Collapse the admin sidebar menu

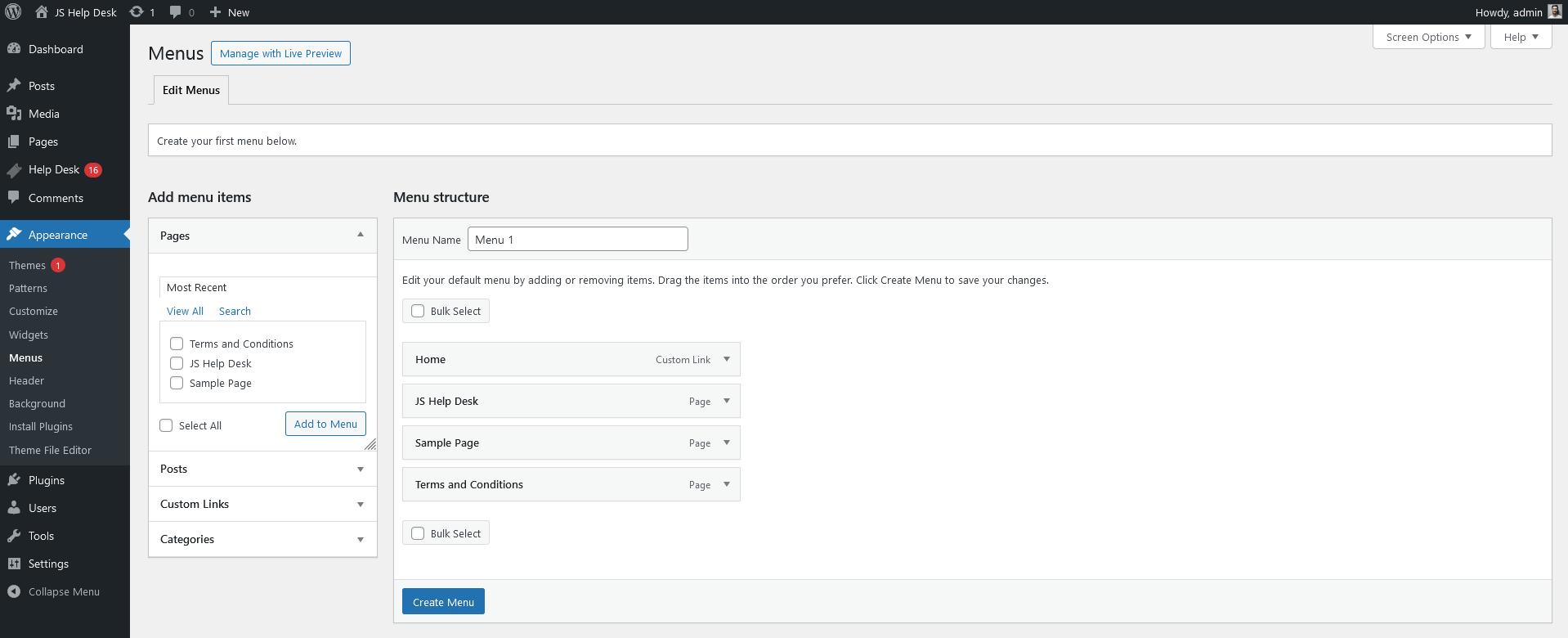coord(64,591)
